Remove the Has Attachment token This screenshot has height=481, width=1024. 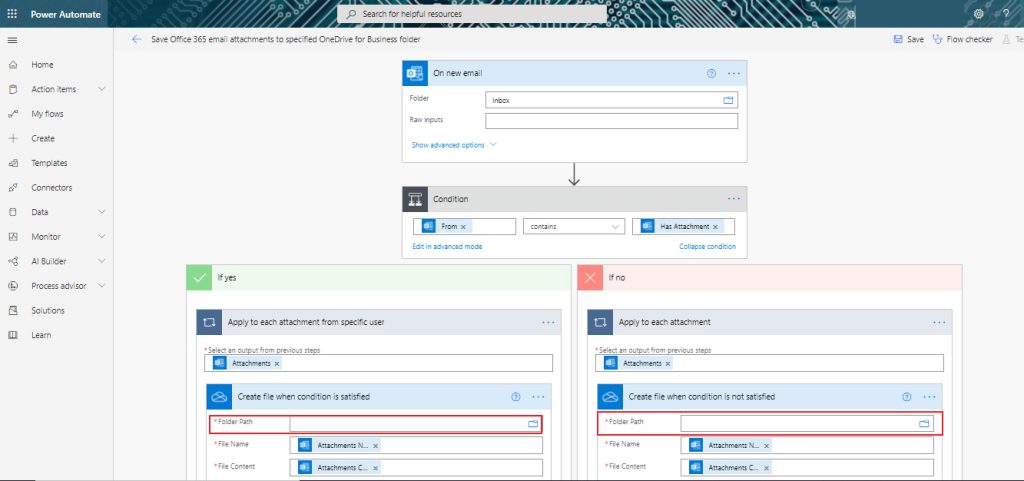pyautogui.click(x=715, y=226)
